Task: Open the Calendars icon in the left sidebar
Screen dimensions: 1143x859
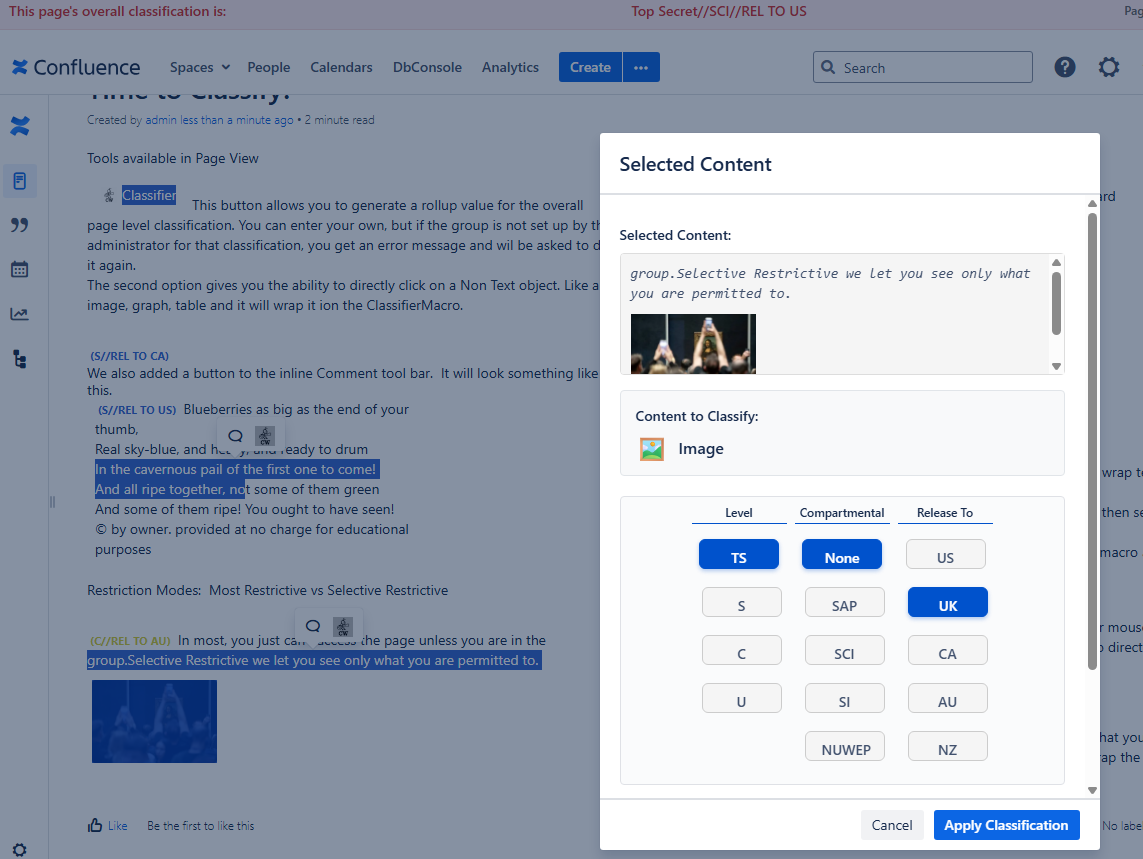Action: [x=19, y=269]
